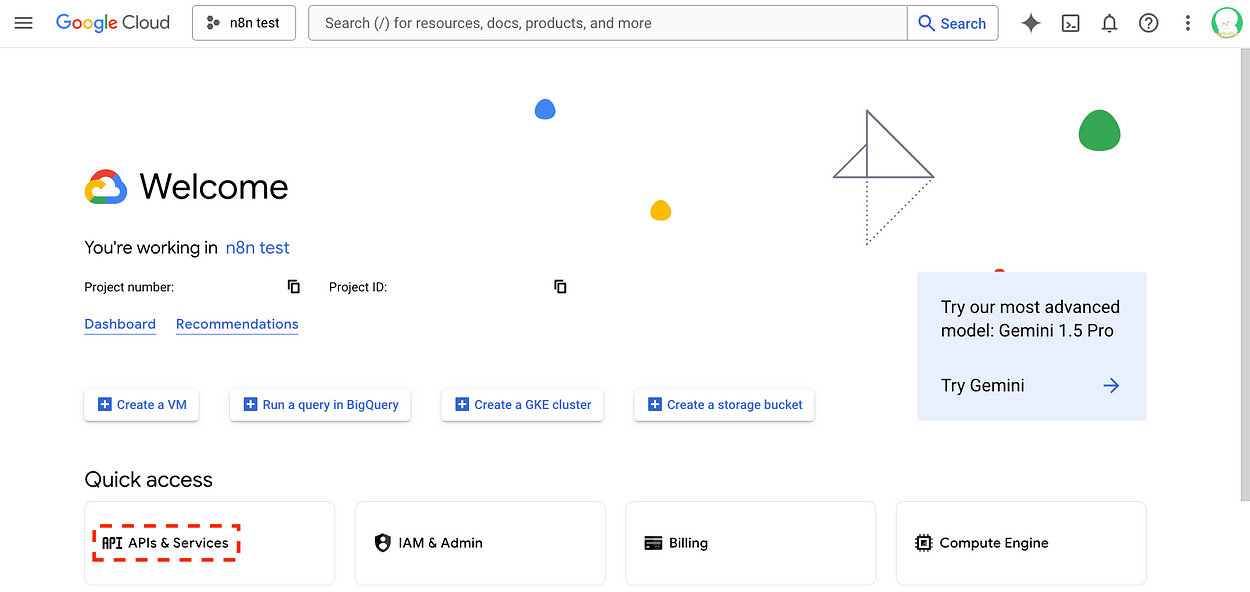The width and height of the screenshot is (1250, 592).
Task: Open the hamburger navigation menu
Action: [23, 23]
